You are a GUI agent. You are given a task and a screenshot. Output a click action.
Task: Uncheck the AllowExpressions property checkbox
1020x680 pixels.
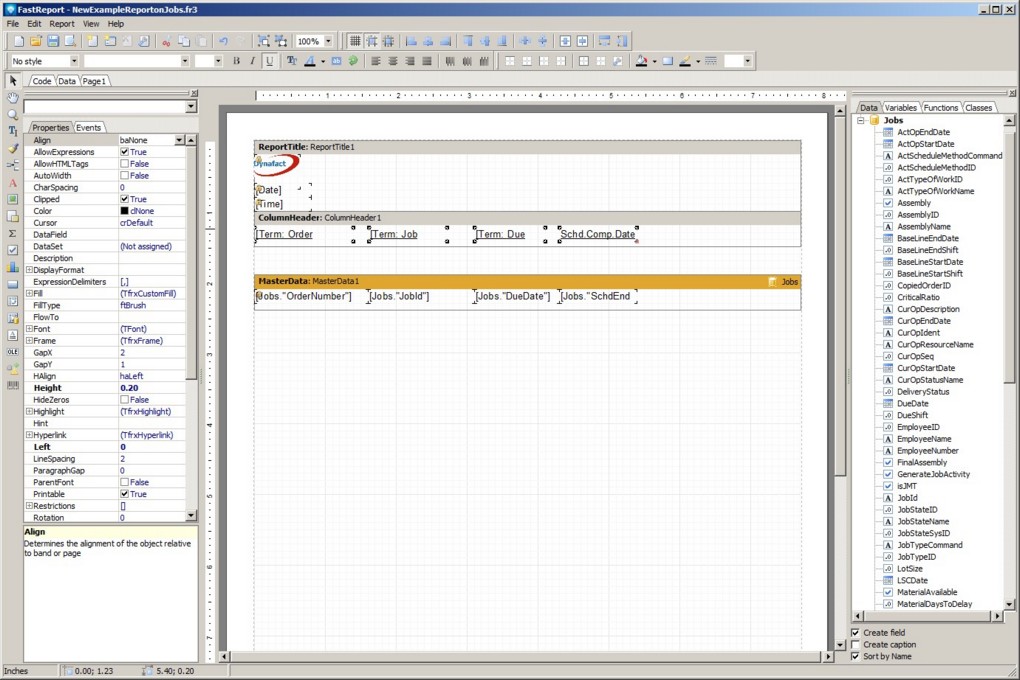125,152
